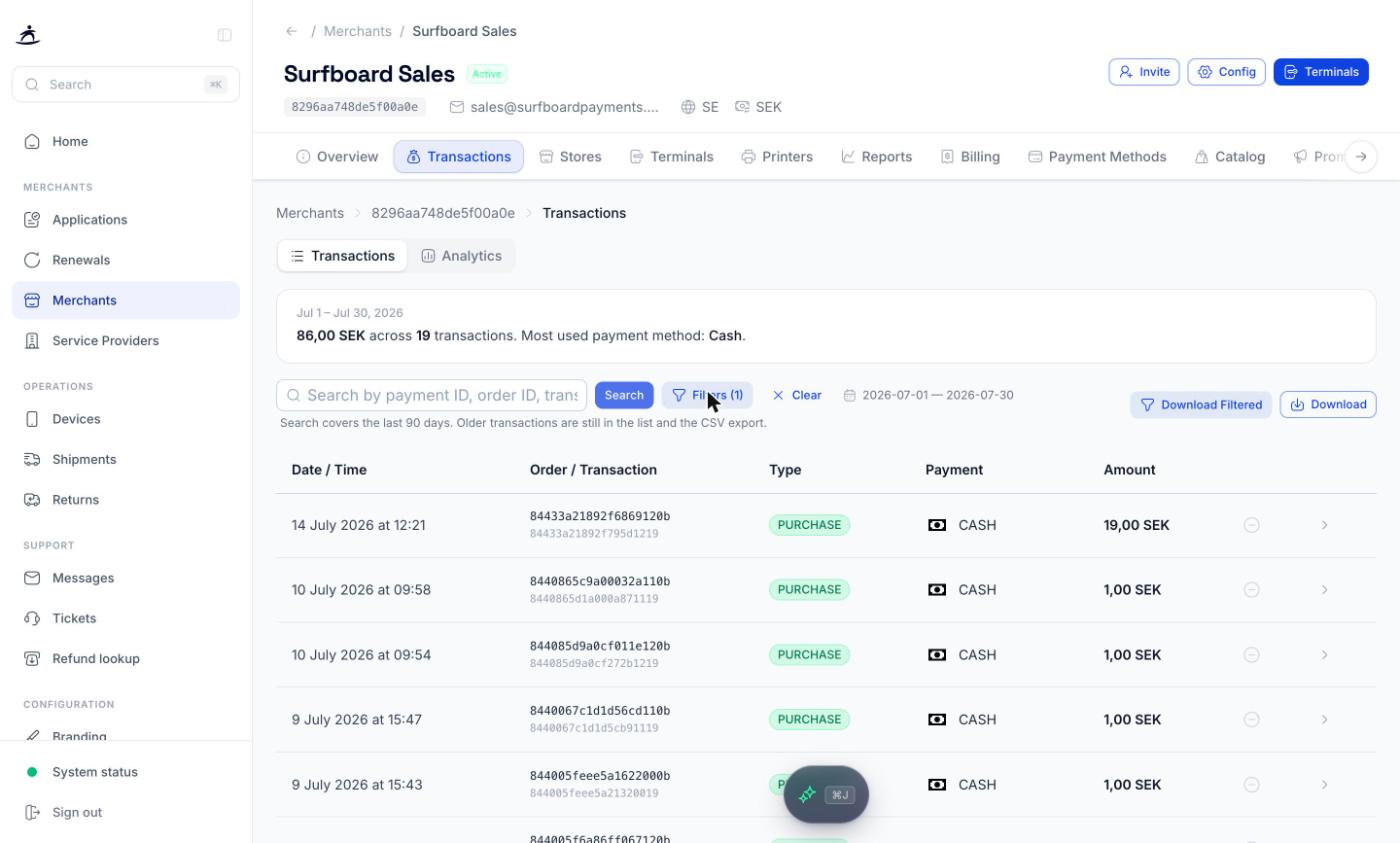Go to Devices section
1400x843 pixels.
[x=126, y=419]
